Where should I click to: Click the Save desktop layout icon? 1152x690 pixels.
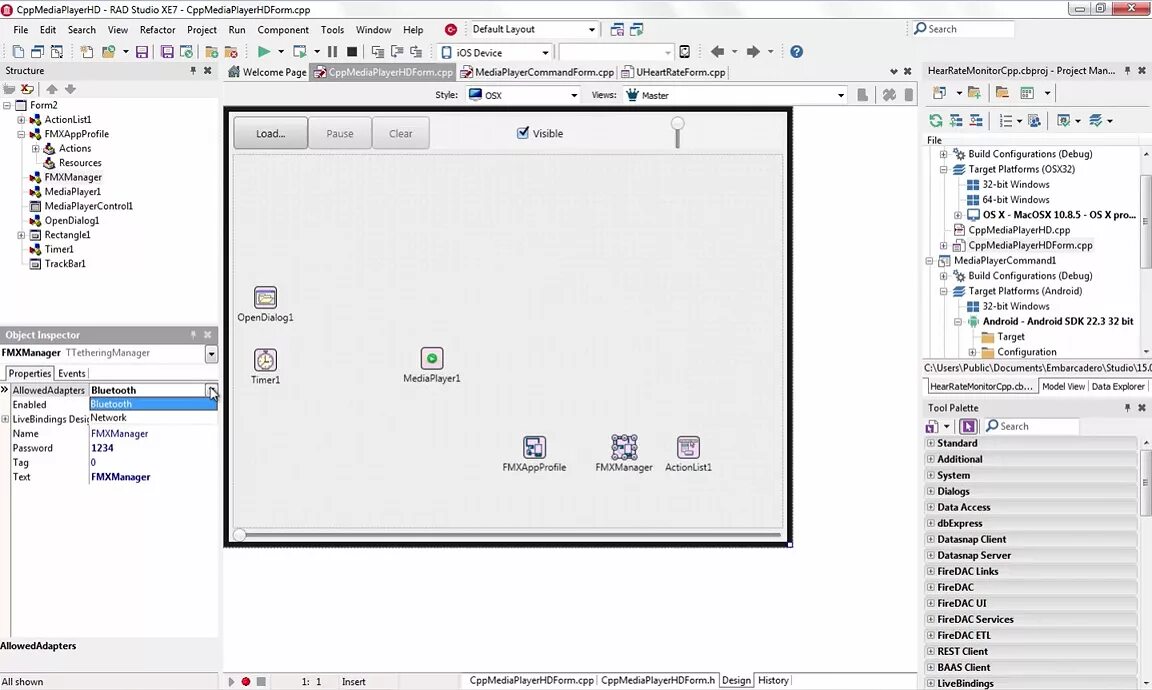pyautogui.click(x=617, y=29)
